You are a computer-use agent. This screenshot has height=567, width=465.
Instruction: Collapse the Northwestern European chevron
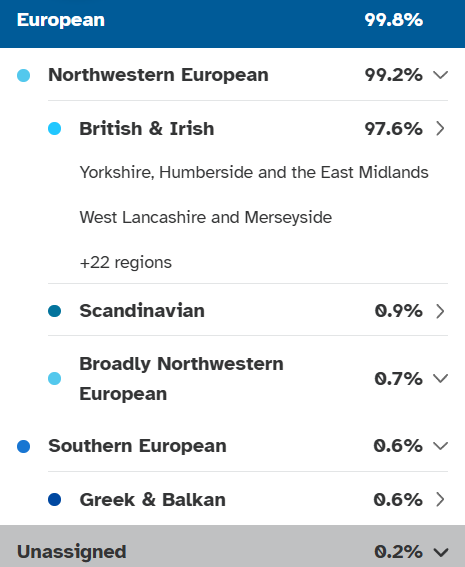click(x=440, y=75)
